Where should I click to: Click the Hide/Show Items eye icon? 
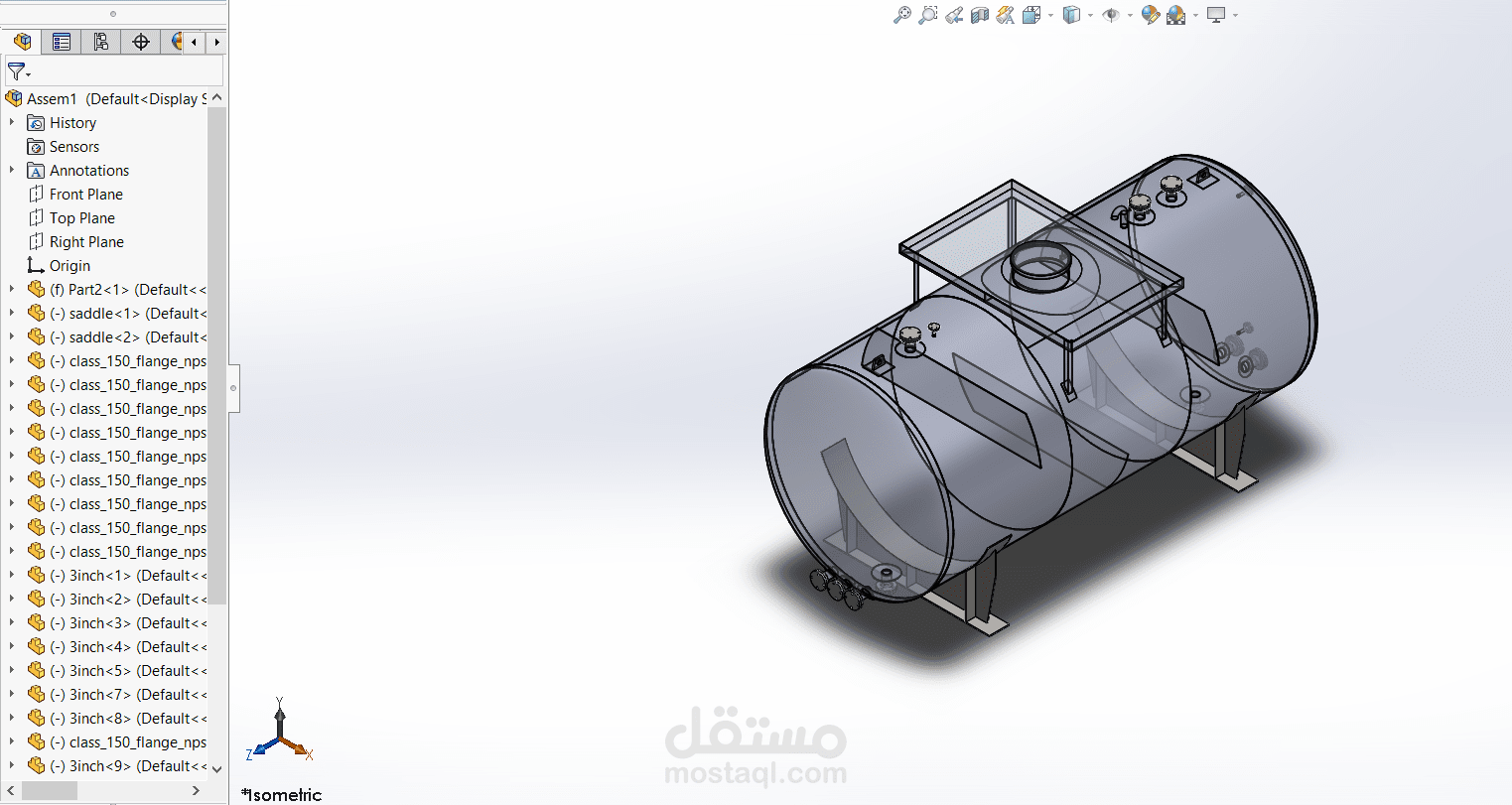[1111, 15]
